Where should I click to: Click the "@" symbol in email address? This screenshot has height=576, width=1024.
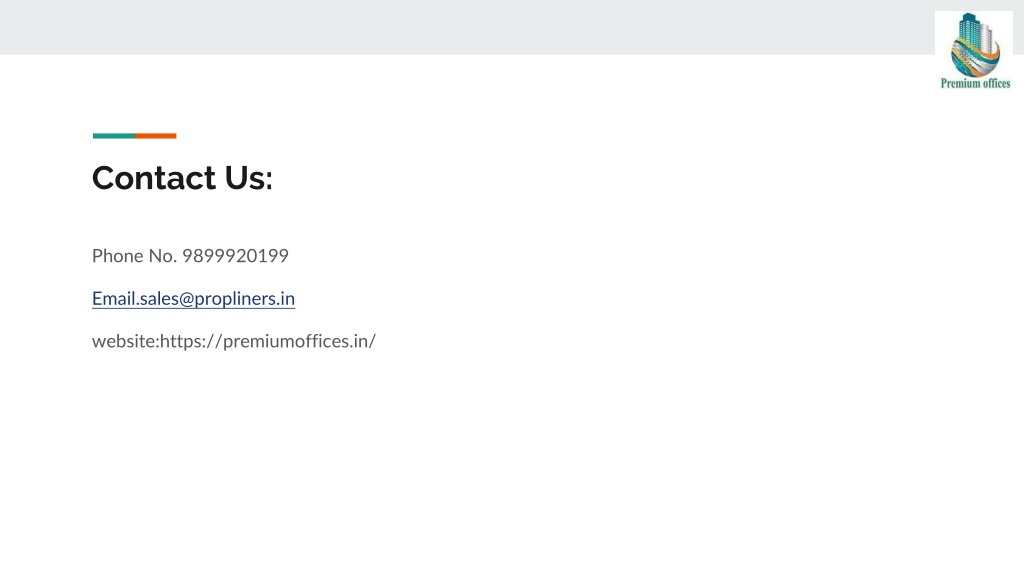pos(186,299)
